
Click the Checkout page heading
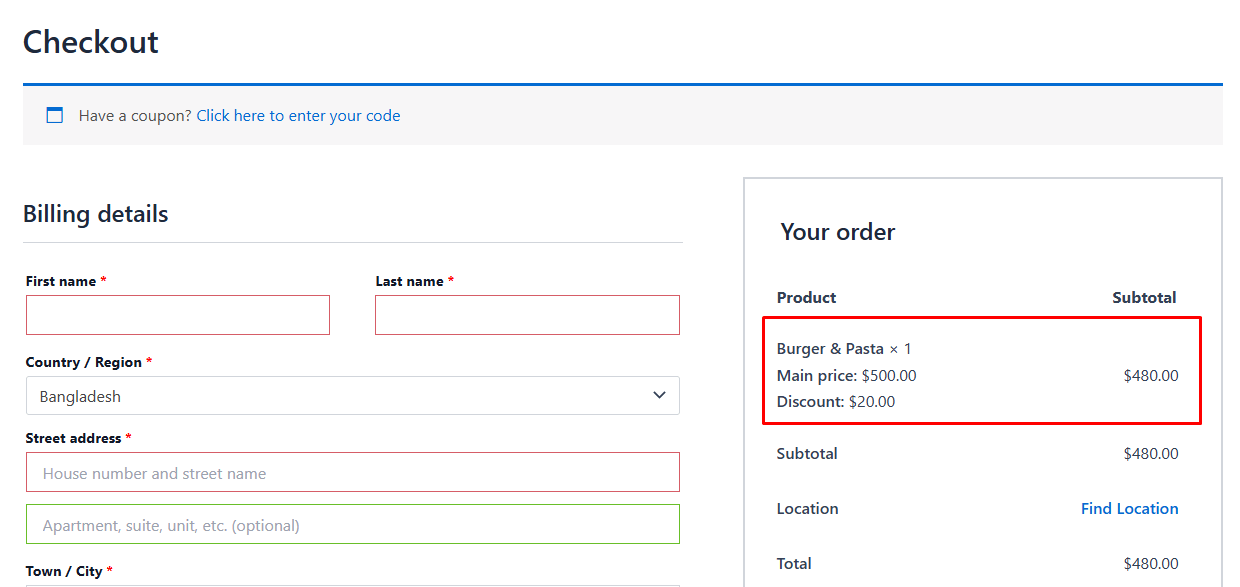coord(91,42)
